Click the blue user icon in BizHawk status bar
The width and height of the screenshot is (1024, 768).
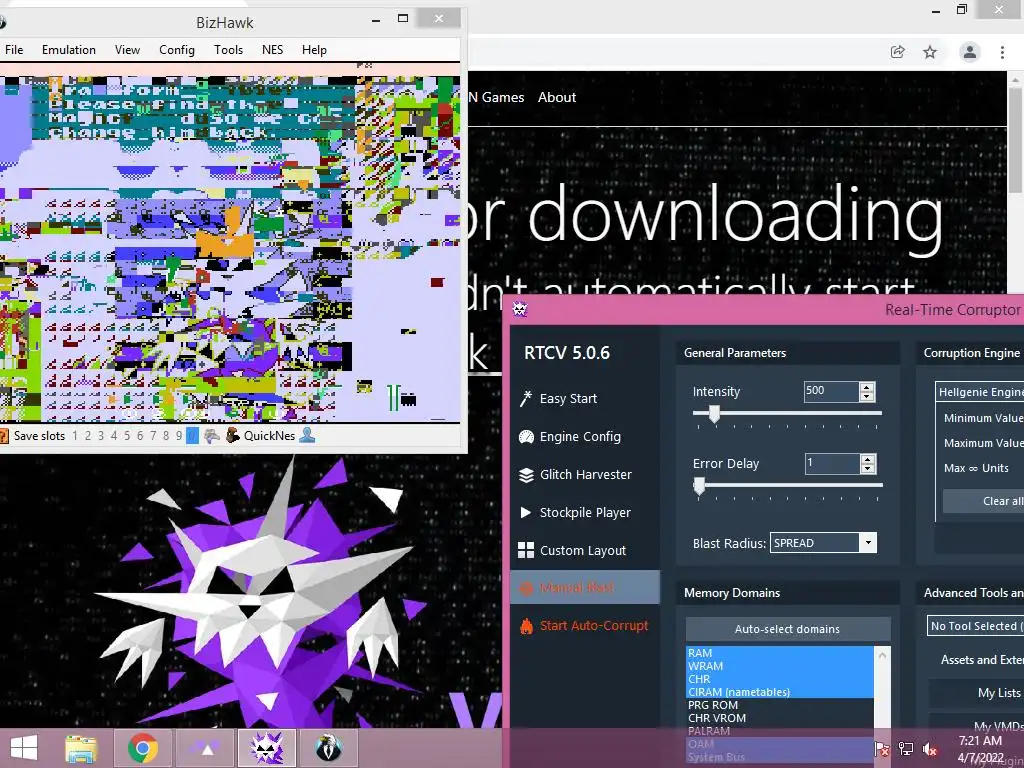(307, 436)
